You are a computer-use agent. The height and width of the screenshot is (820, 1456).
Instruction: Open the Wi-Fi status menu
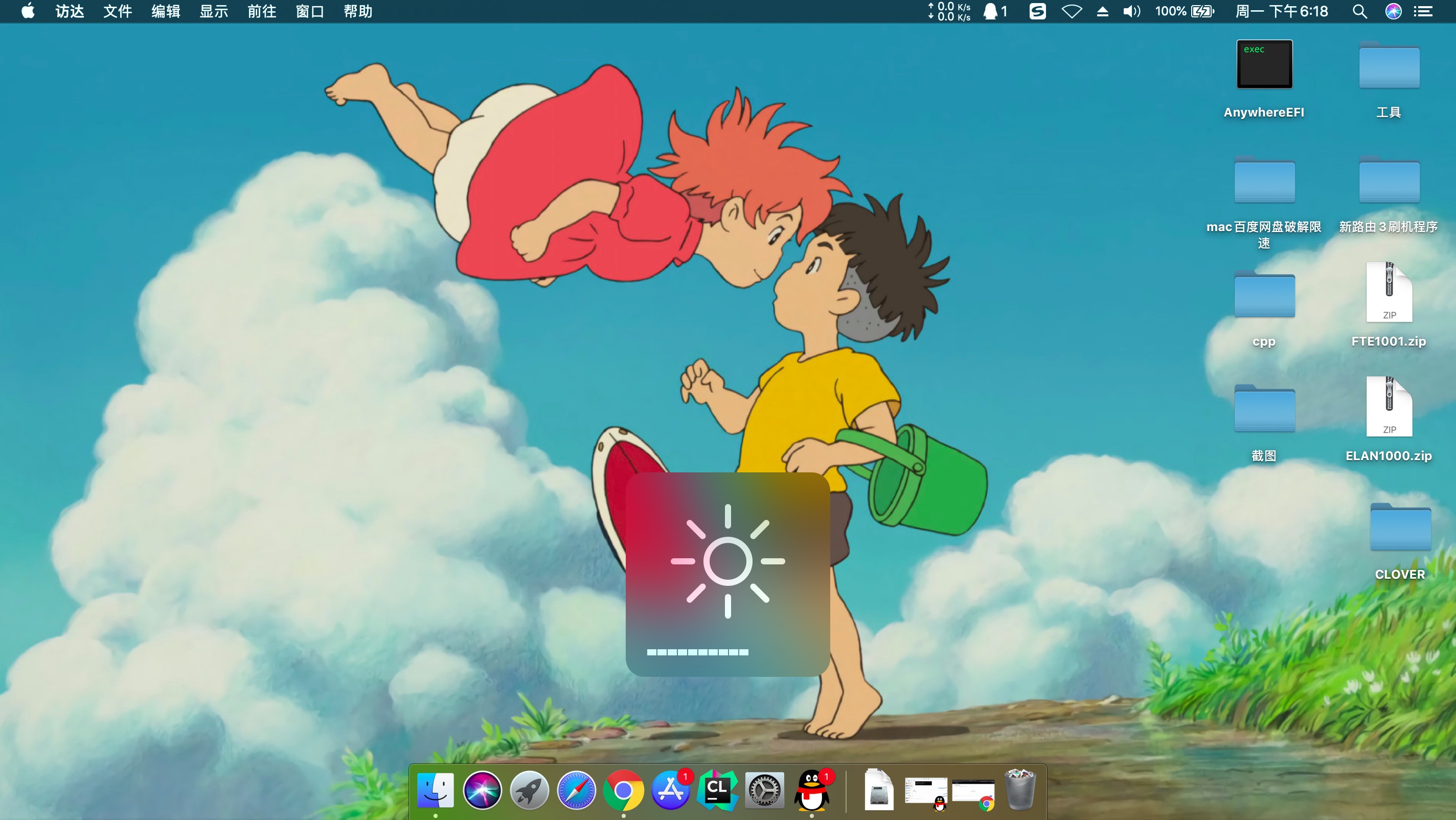pos(1072,11)
